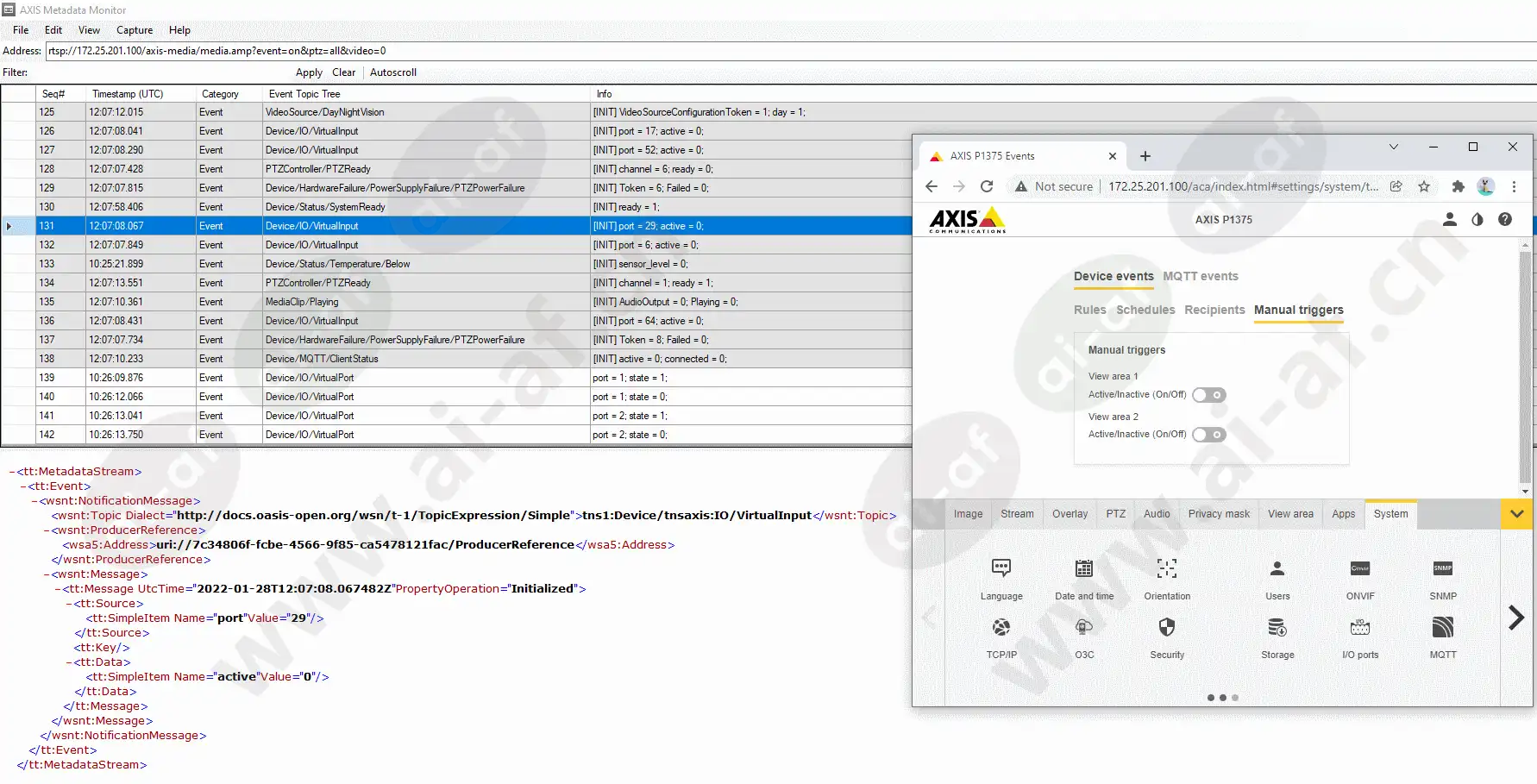This screenshot has width=1537, height=784.
Task: Click the user account icon in AXIS header
Action: pos(1450,219)
